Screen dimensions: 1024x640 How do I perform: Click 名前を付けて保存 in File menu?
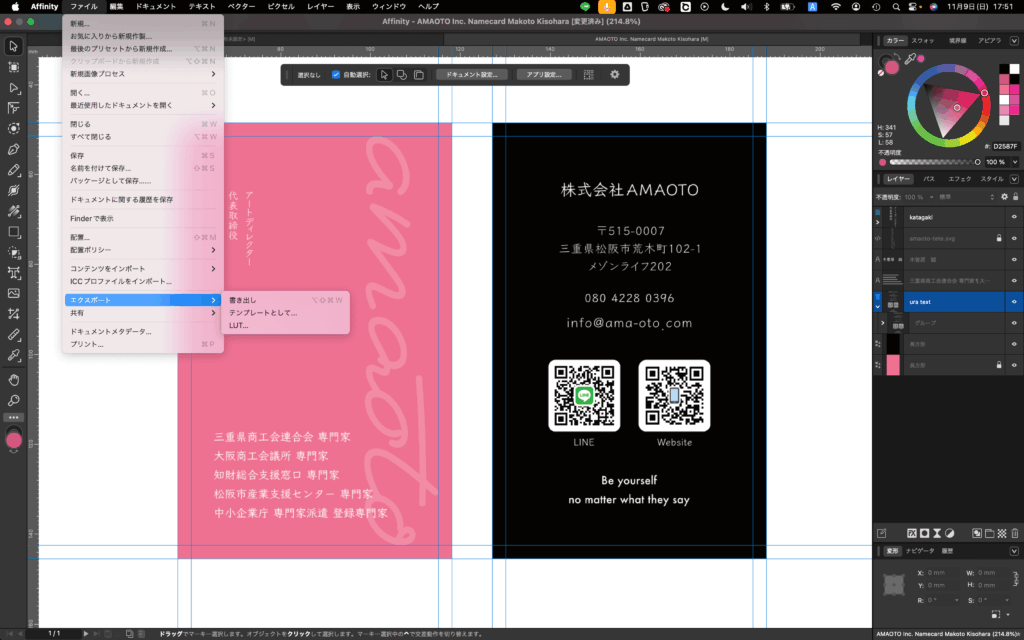point(100,168)
